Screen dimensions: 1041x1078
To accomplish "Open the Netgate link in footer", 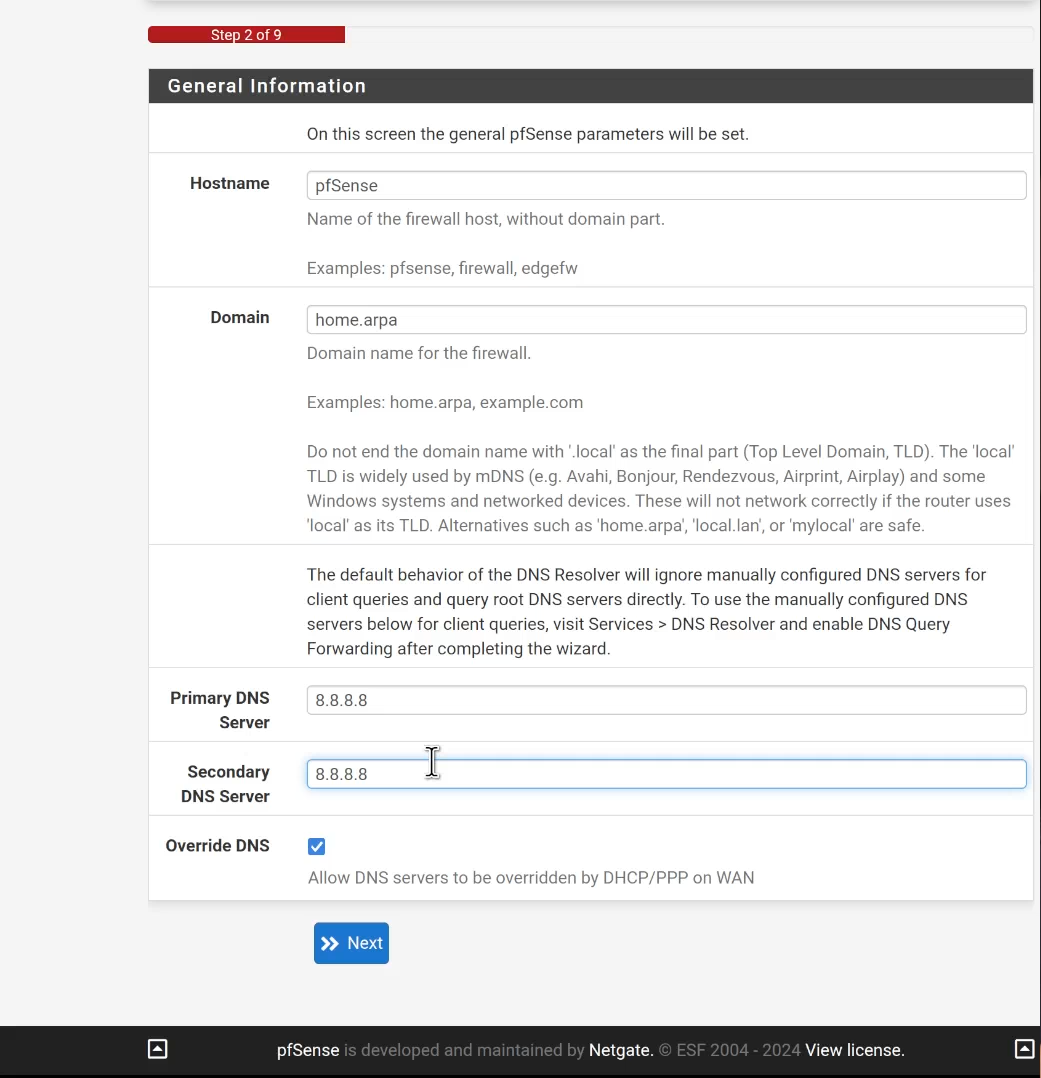I will pyautogui.click(x=620, y=1050).
